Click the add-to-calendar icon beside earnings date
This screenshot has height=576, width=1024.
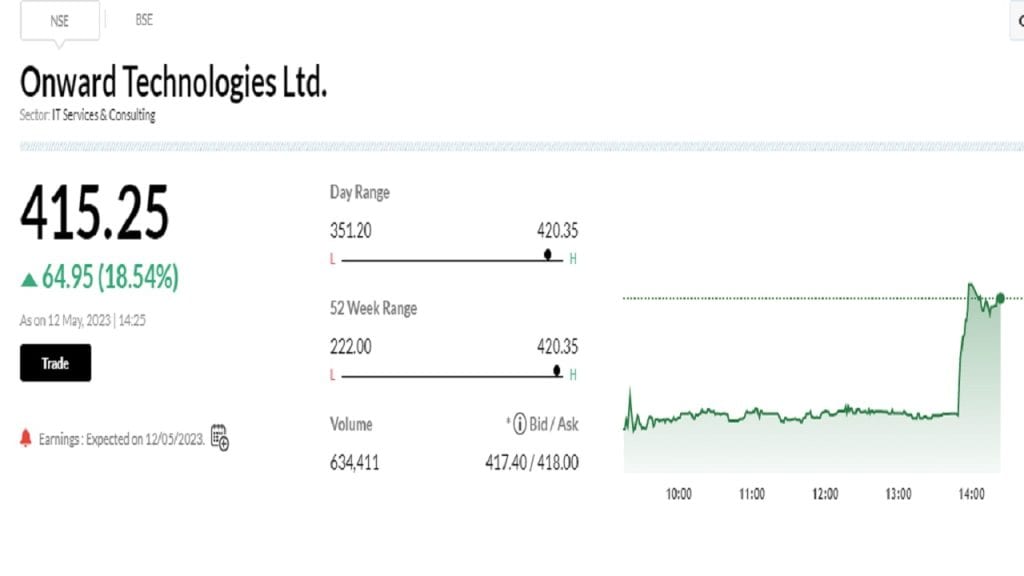[x=220, y=437]
